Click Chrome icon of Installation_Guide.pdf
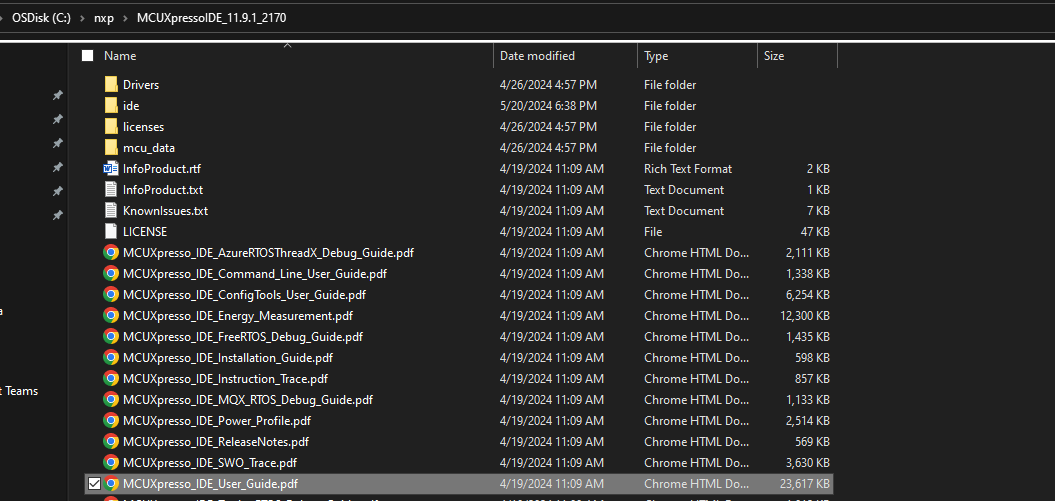This screenshot has height=501, width=1055. click(111, 358)
